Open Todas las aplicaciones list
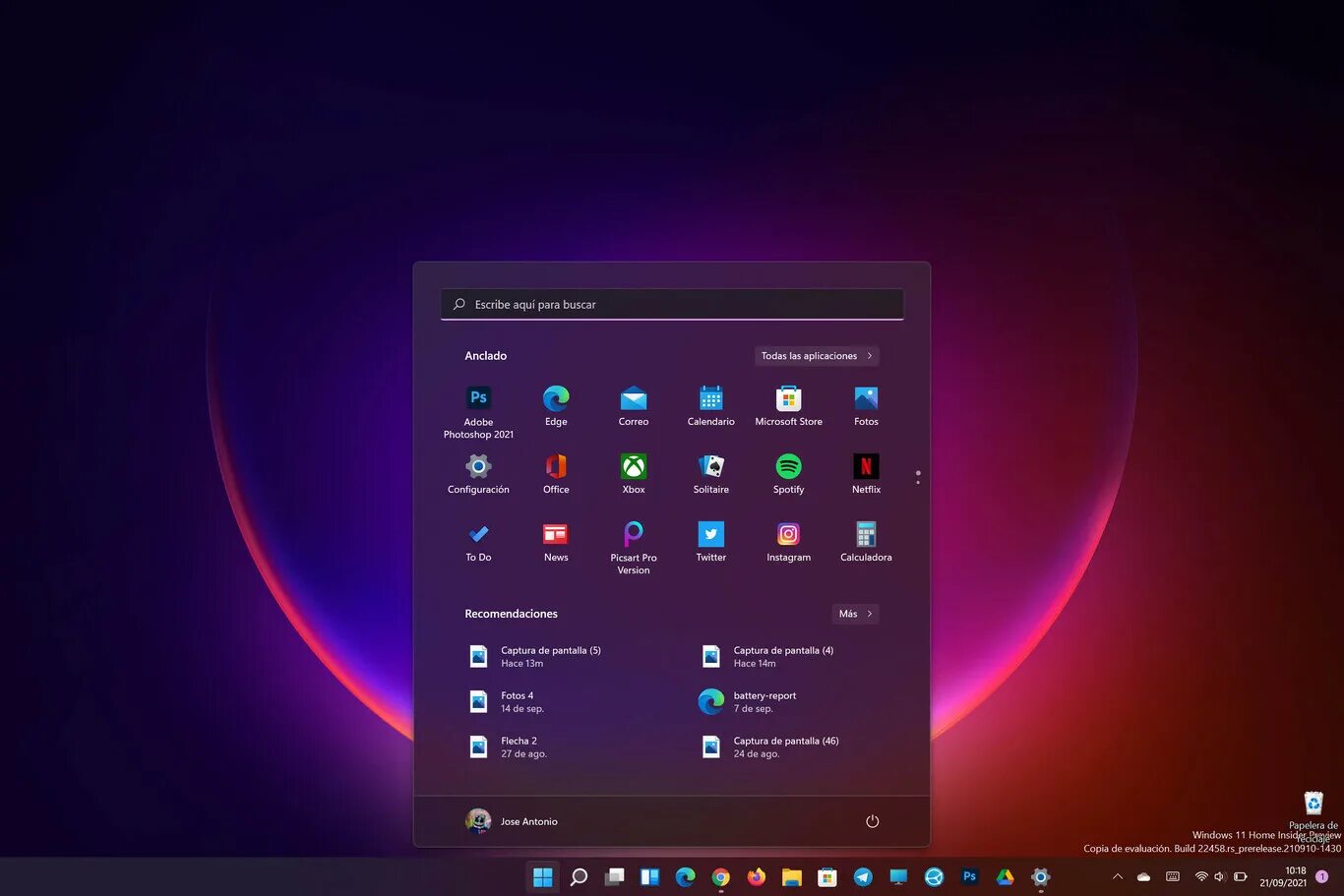 coord(817,356)
